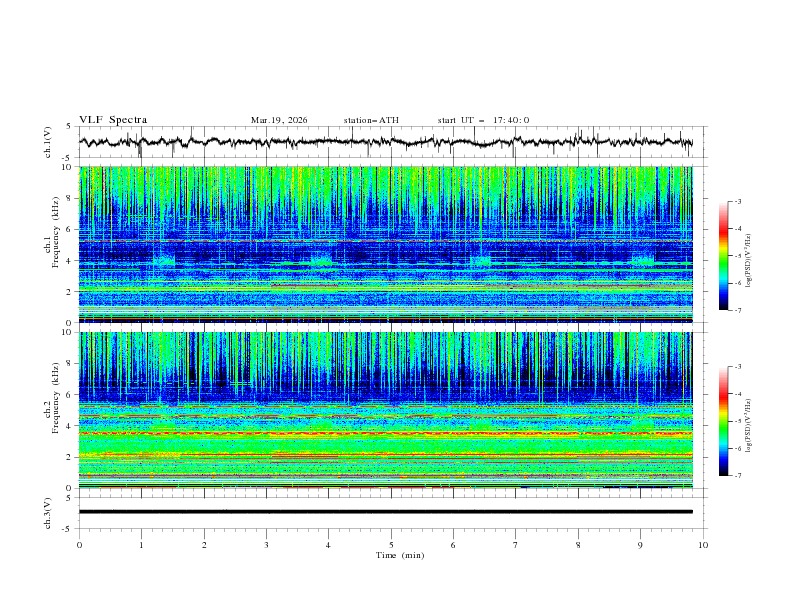792x612 pixels.
Task: Click the time axis tick label "3"
Action: [x=266, y=545]
